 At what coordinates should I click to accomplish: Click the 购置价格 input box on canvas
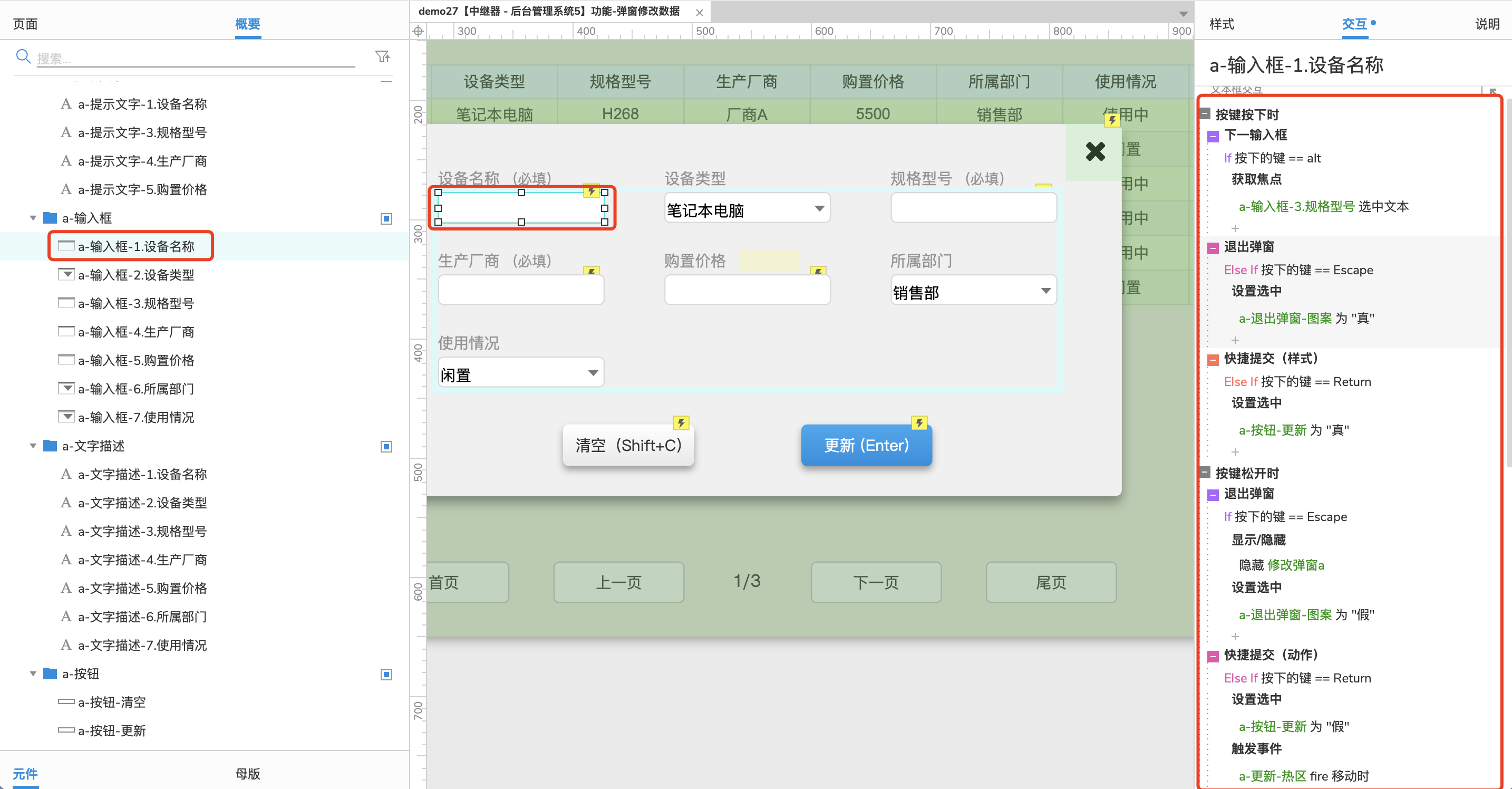pyautogui.click(x=747, y=290)
